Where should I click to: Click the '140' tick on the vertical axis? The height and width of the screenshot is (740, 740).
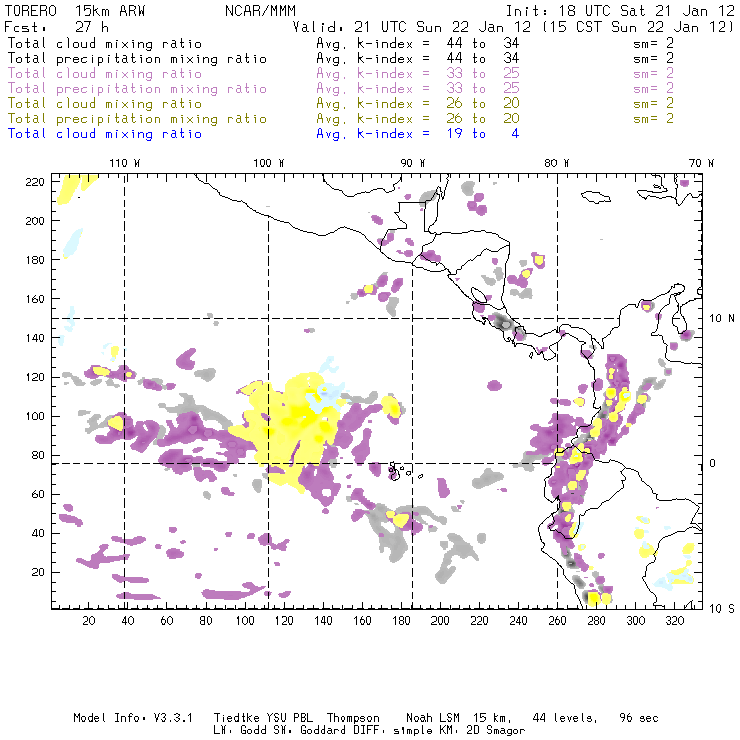tap(35, 338)
